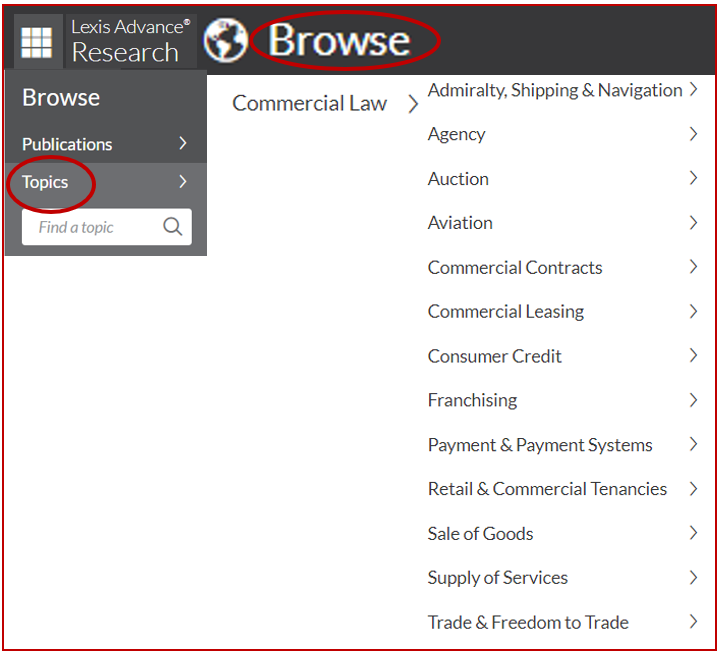Expand chevron for Sale of Goods

click(693, 533)
